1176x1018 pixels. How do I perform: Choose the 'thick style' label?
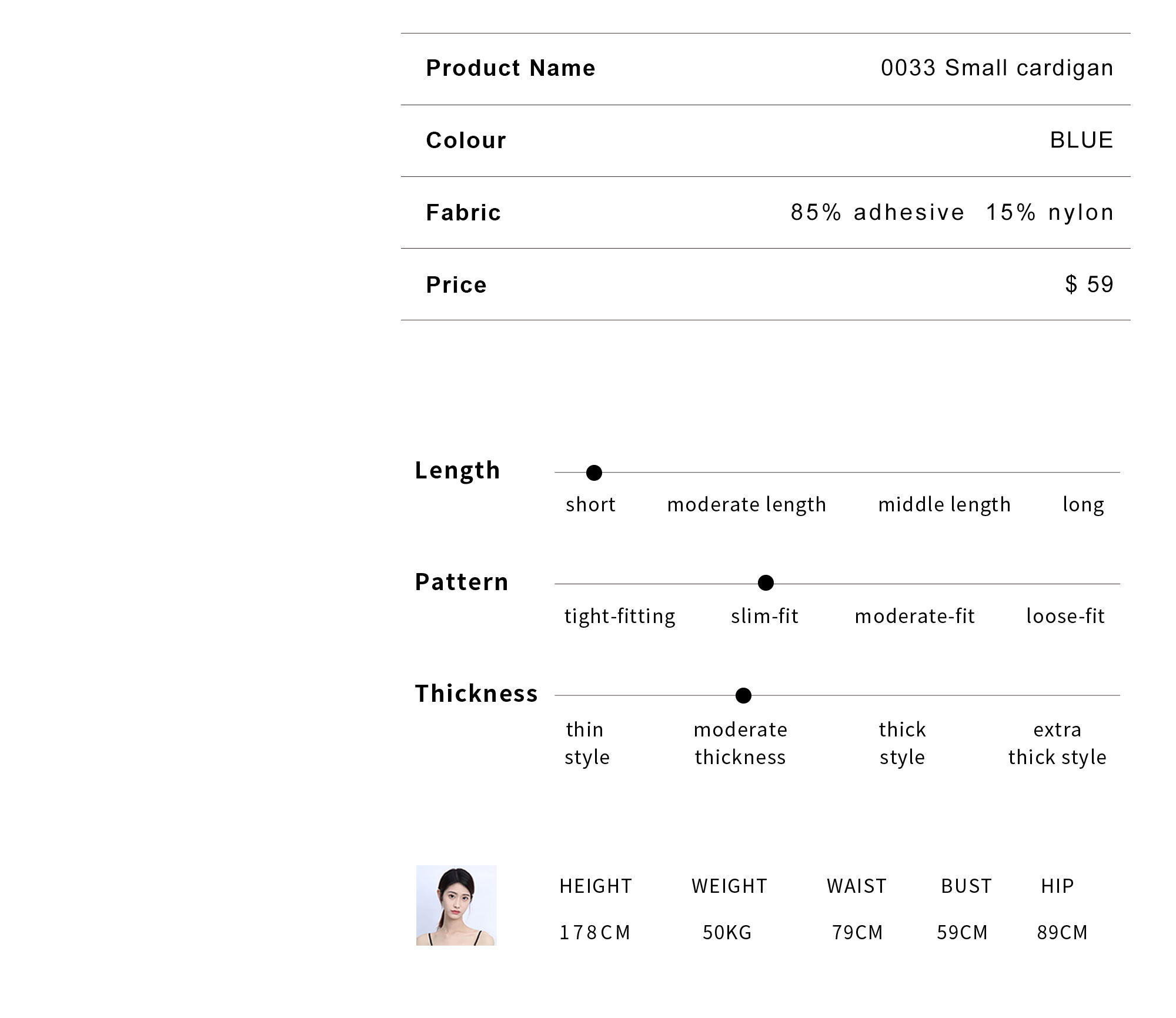click(x=902, y=744)
